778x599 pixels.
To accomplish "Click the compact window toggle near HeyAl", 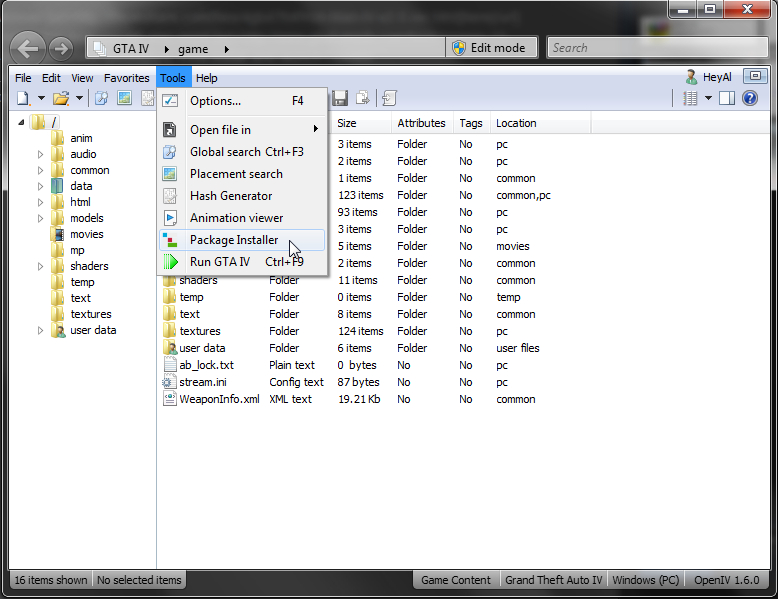I will click(755, 76).
